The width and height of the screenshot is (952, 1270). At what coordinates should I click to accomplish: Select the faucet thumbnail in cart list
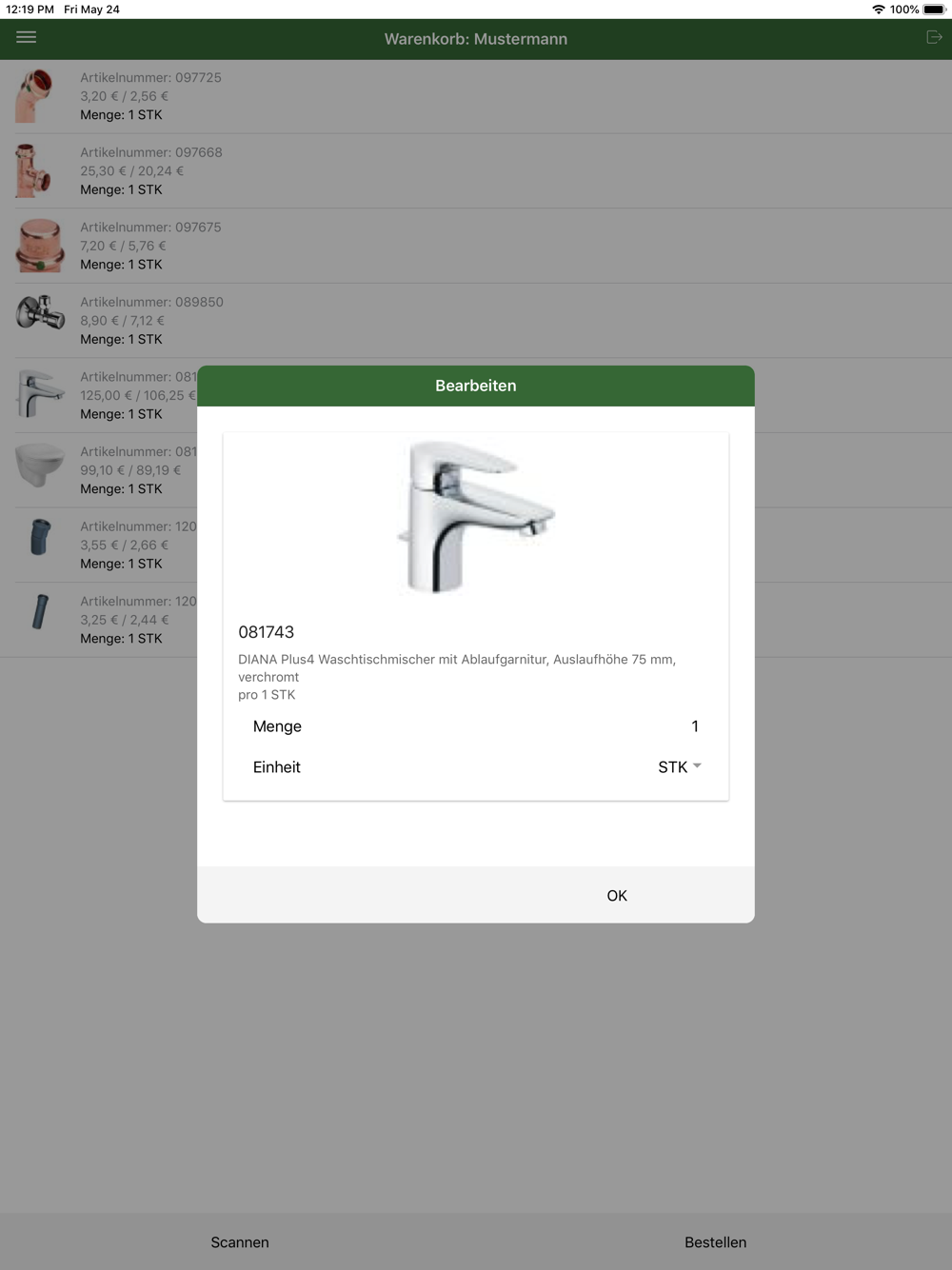(x=40, y=395)
